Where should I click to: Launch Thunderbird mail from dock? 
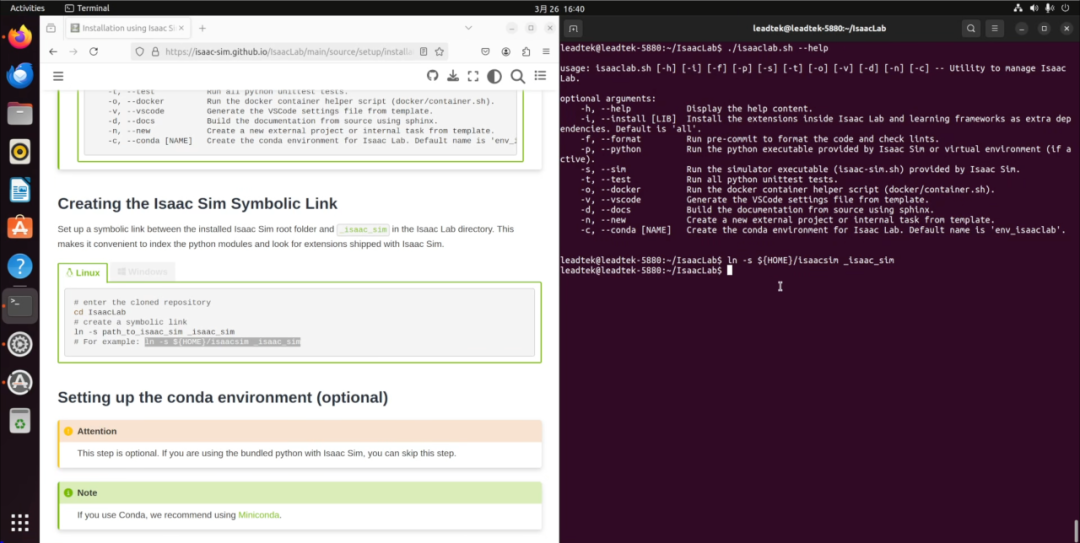(x=20, y=74)
